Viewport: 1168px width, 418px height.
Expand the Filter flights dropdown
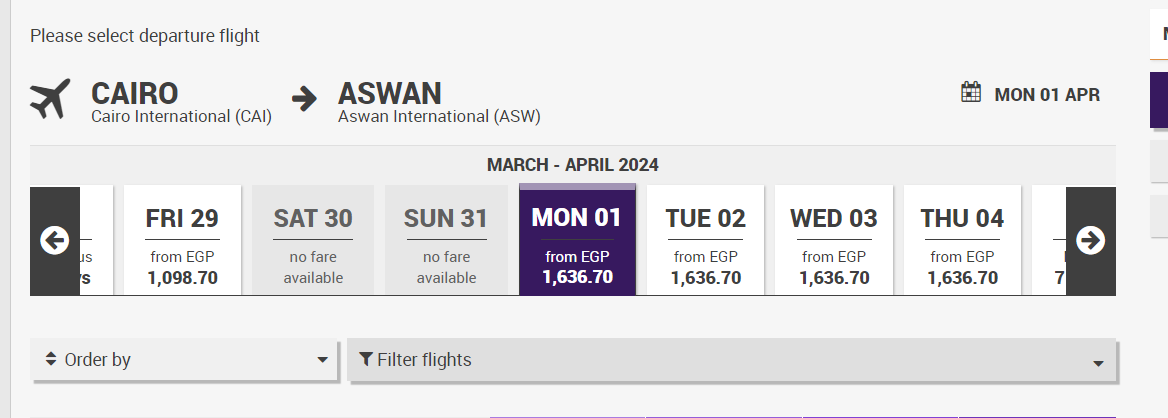[732, 360]
